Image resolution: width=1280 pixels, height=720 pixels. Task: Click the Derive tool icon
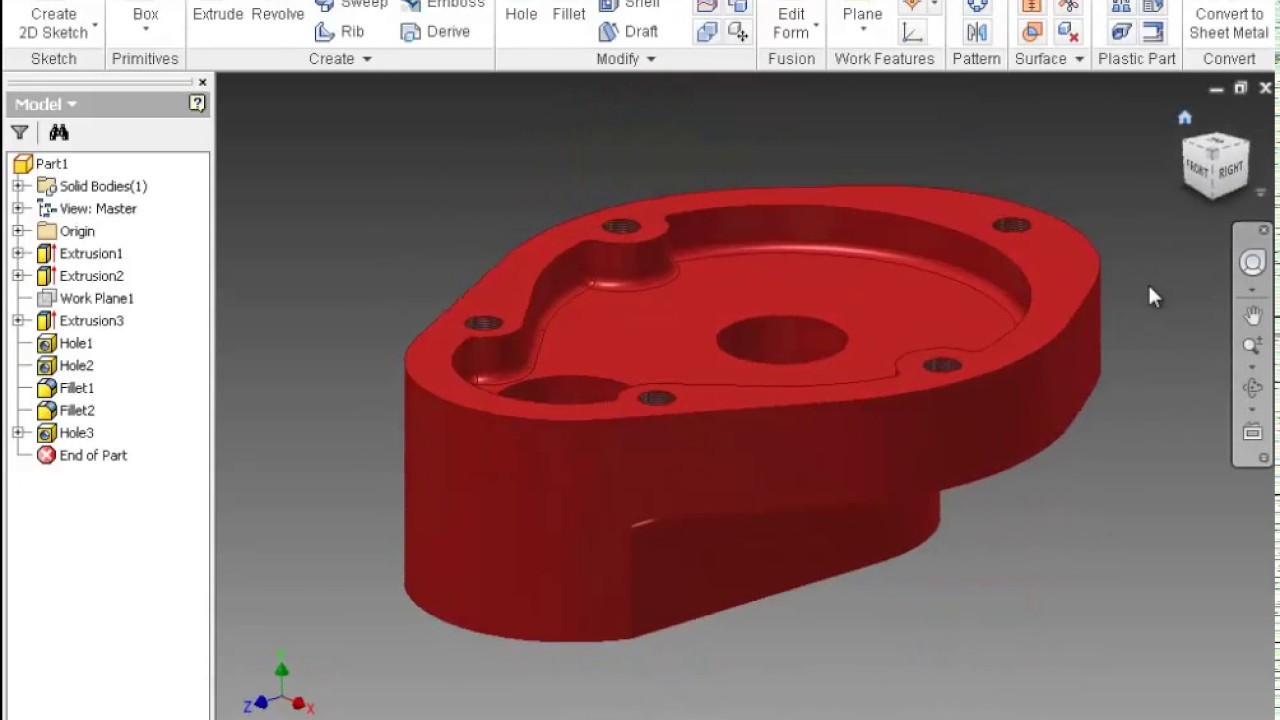coord(410,32)
